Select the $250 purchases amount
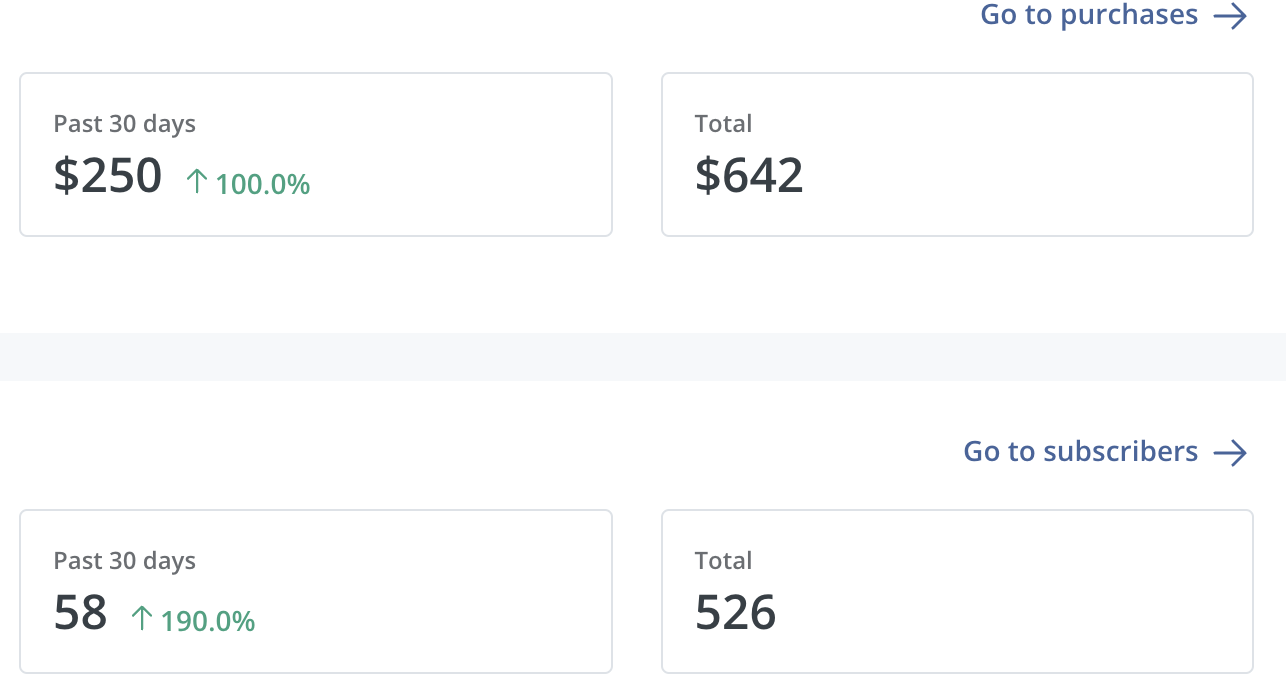 [108, 176]
